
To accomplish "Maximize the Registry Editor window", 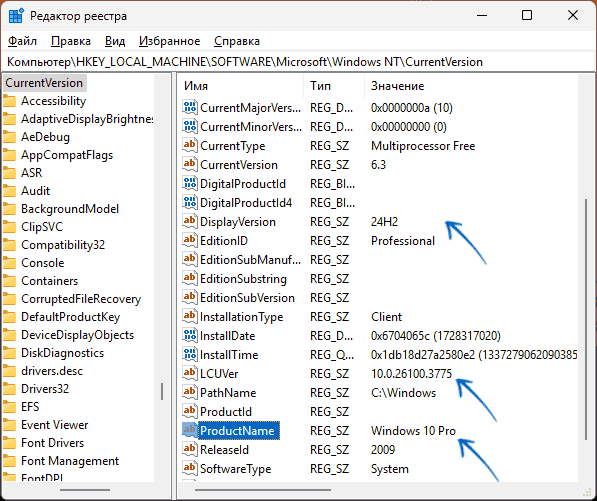I will 527,16.
